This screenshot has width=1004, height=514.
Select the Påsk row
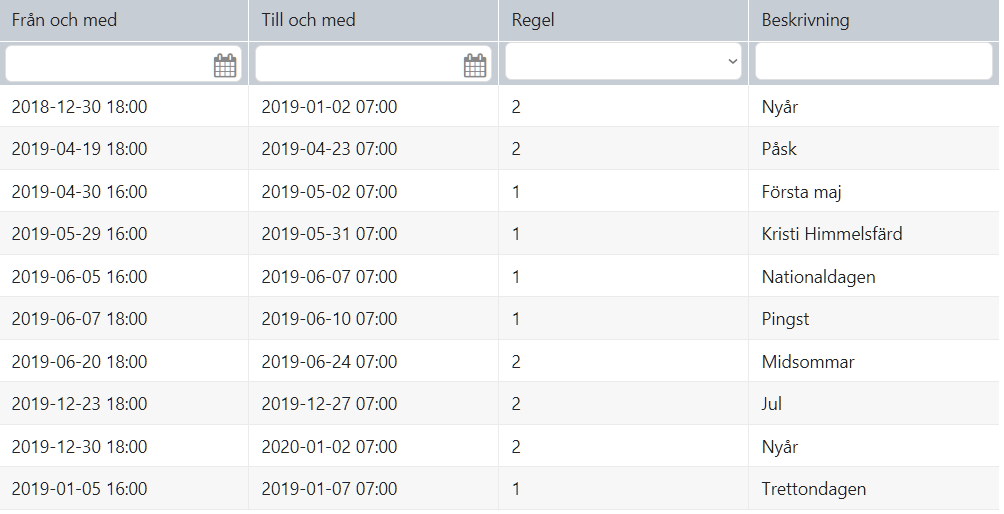pos(499,149)
